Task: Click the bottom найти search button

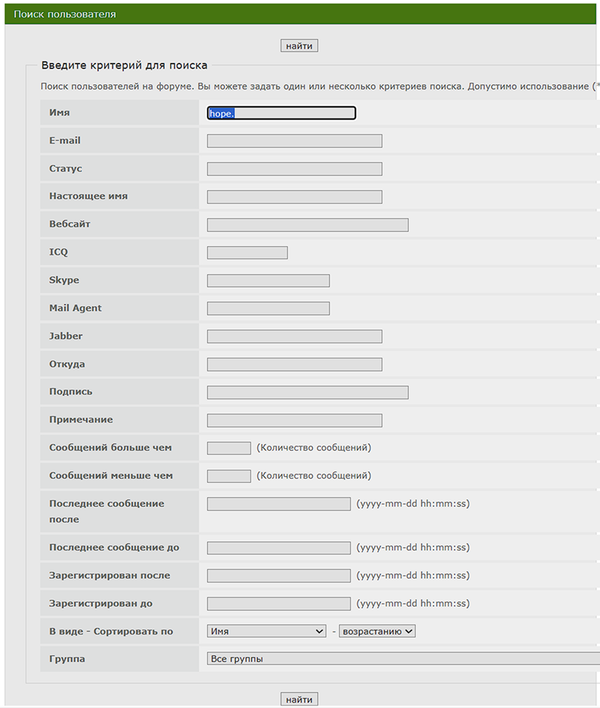Action: pos(299,699)
